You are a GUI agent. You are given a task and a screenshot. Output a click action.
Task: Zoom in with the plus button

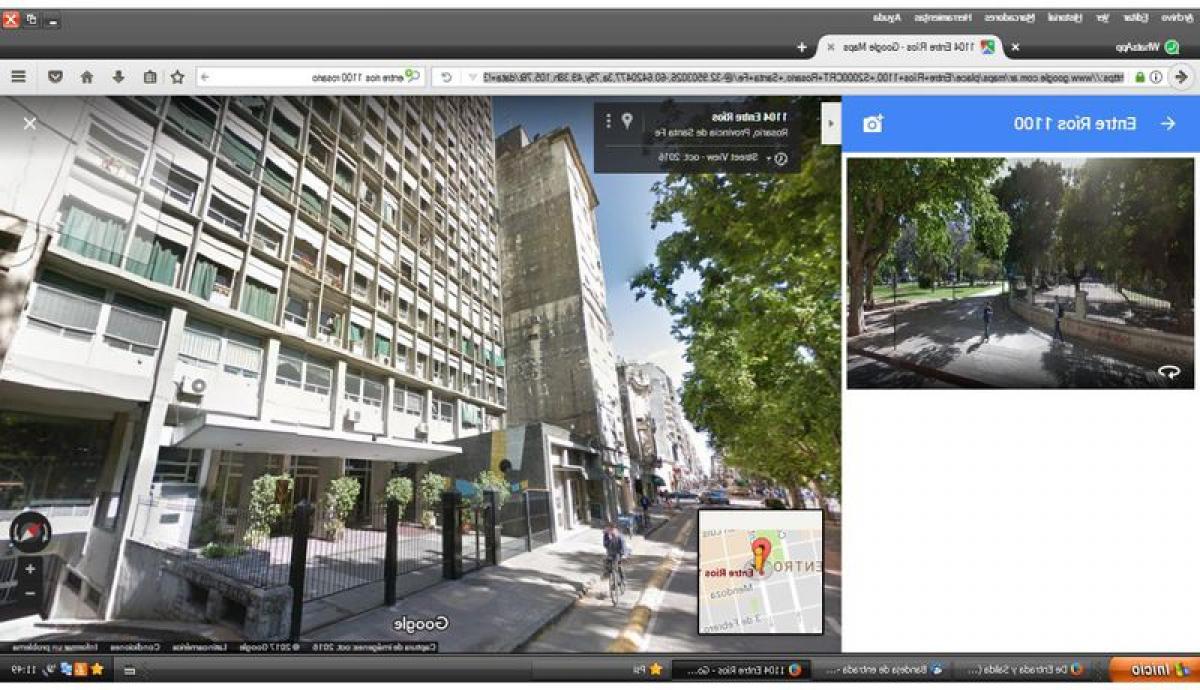30,569
